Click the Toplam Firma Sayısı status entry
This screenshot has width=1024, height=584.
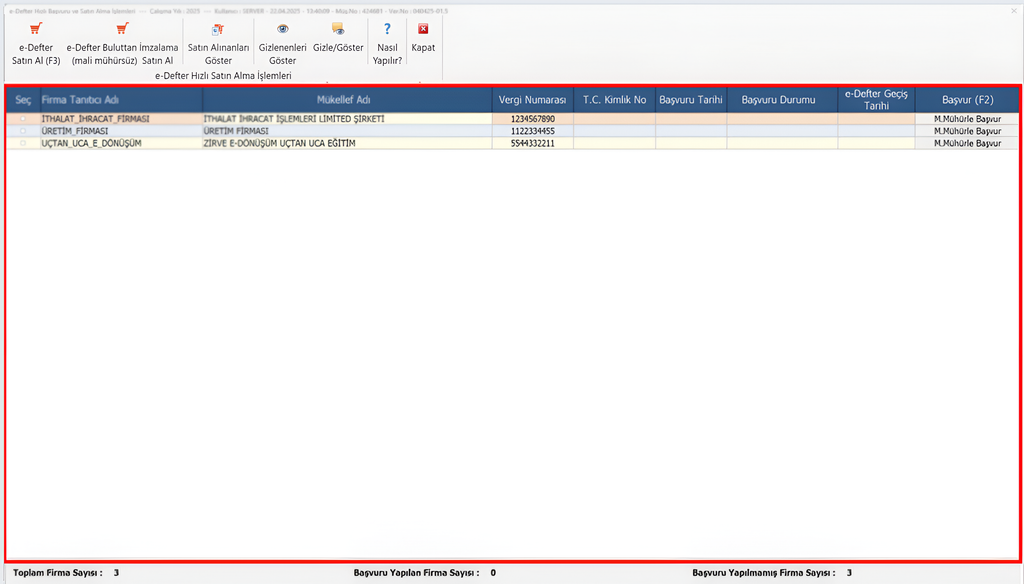[66, 573]
